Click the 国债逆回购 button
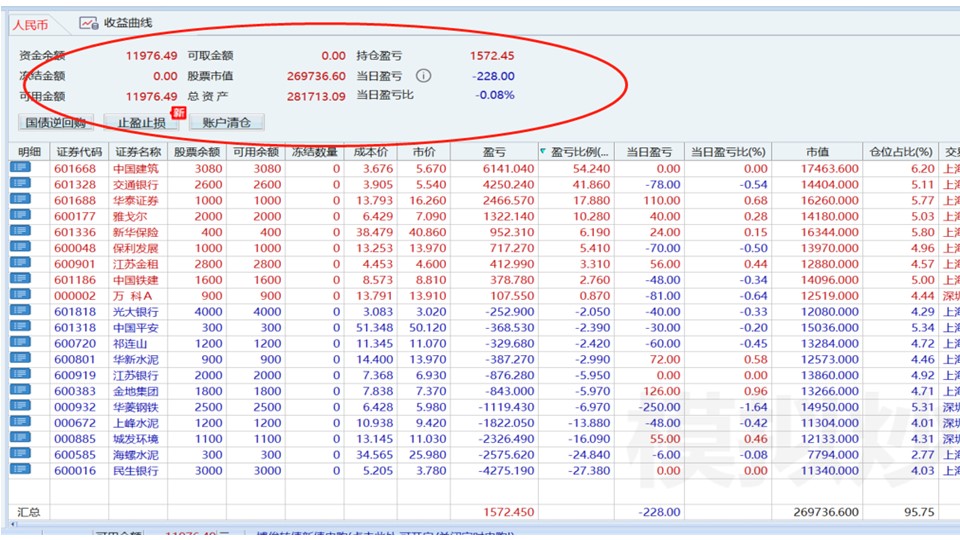The width and height of the screenshot is (960, 540). [56, 122]
